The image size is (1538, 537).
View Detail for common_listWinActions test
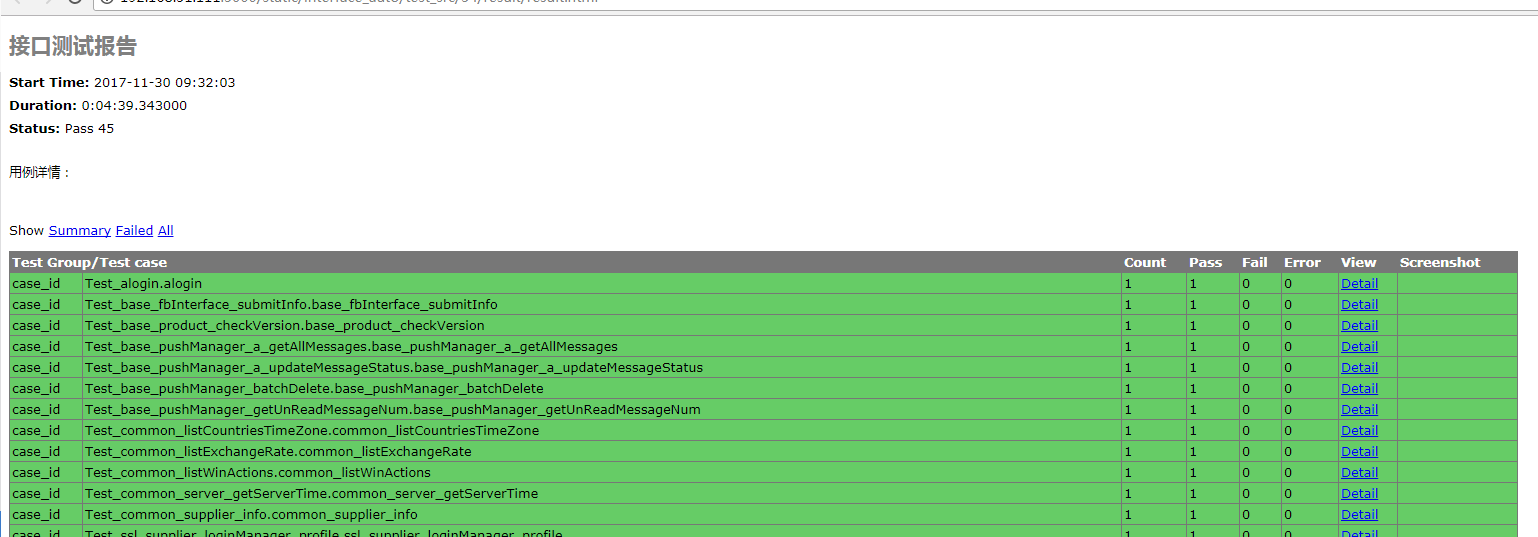(1359, 472)
